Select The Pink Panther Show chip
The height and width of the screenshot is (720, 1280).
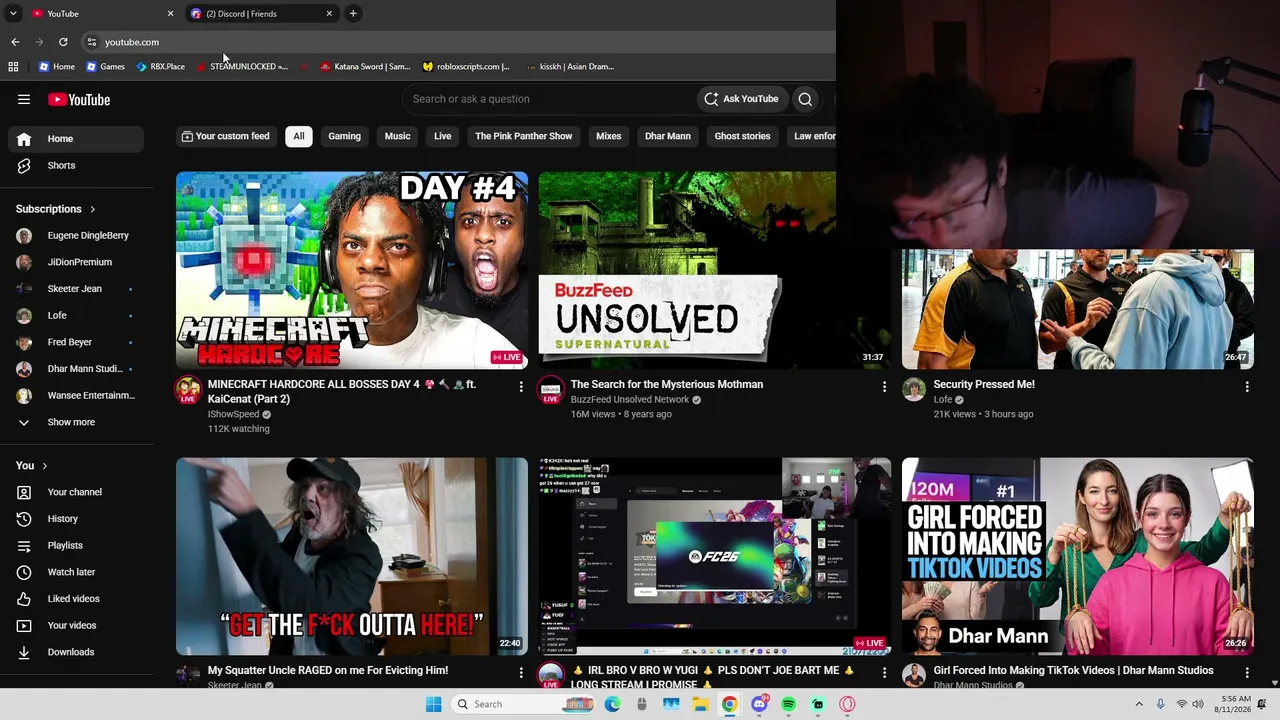(524, 136)
